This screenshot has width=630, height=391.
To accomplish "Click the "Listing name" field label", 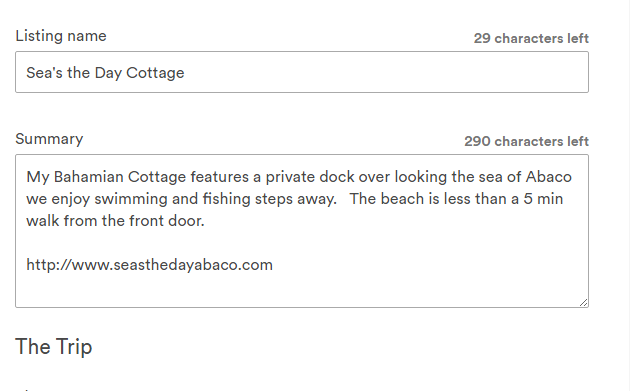I will tap(61, 36).
